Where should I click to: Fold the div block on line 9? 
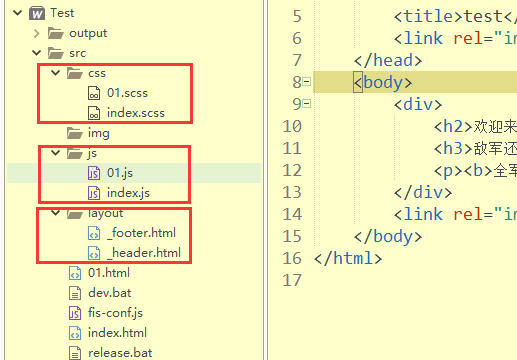pyautogui.click(x=307, y=104)
